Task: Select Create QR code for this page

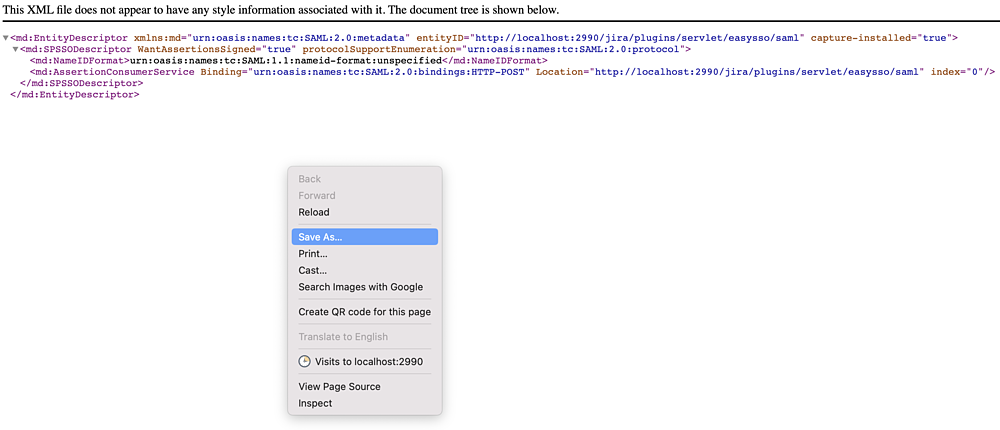Action: pos(365,312)
